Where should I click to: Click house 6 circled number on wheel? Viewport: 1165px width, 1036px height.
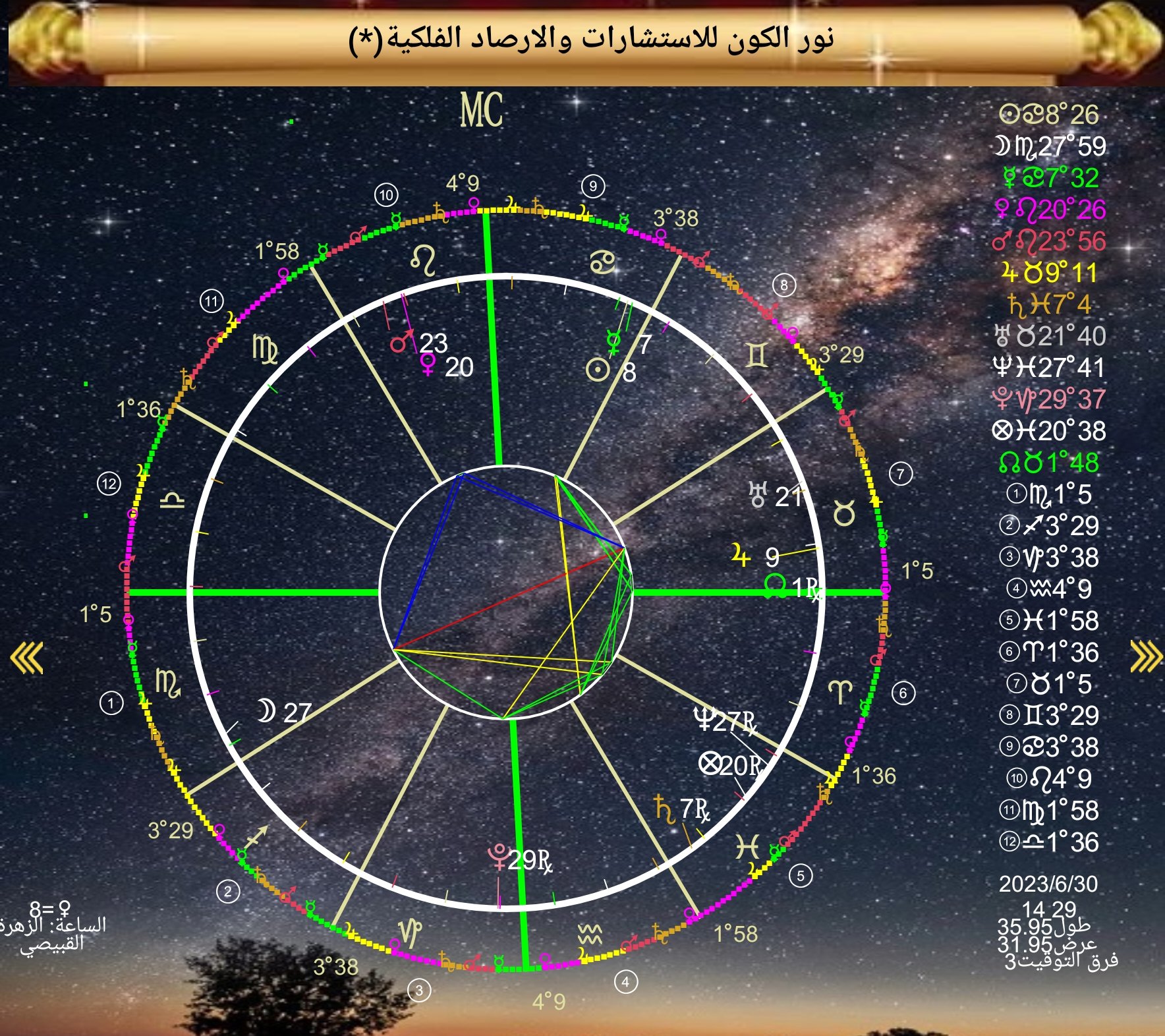click(903, 693)
